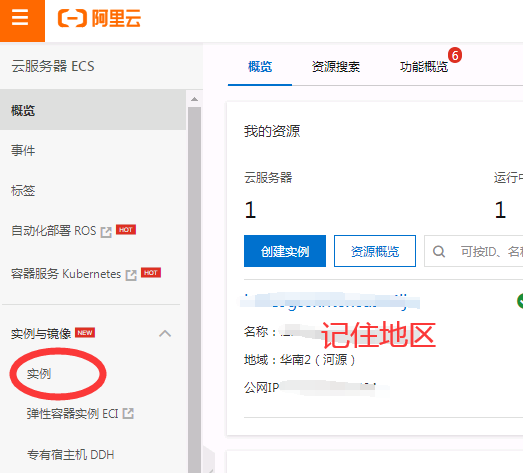Click the NEW badge beside 实例与镜像
The width and height of the screenshot is (523, 473).
tap(85, 333)
